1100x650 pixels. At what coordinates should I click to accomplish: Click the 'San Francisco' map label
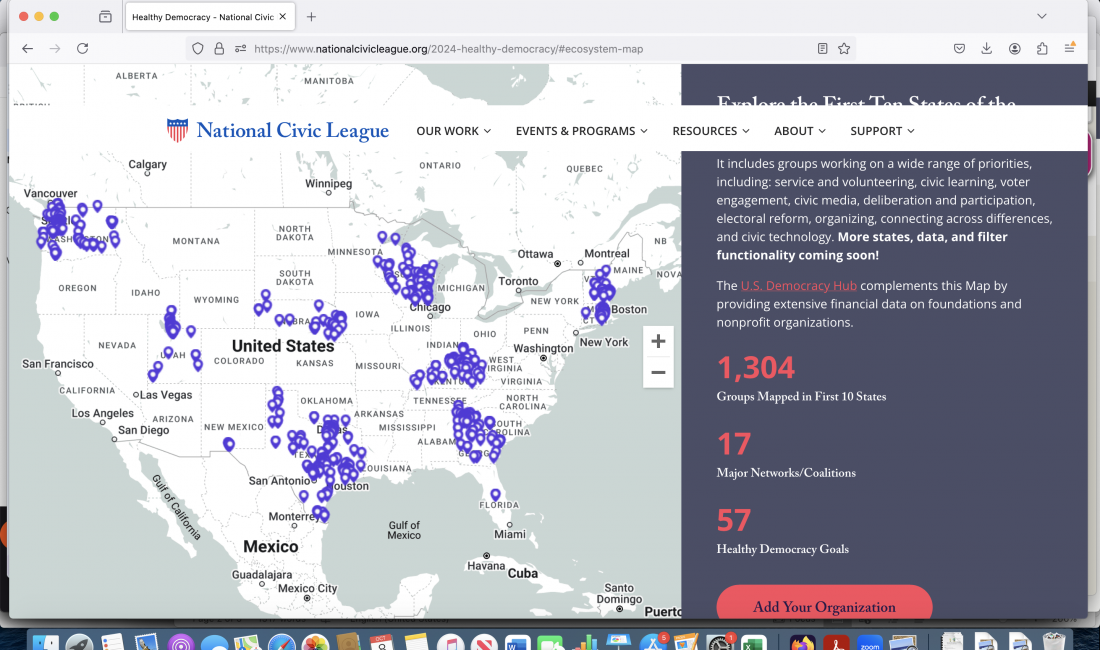58,364
